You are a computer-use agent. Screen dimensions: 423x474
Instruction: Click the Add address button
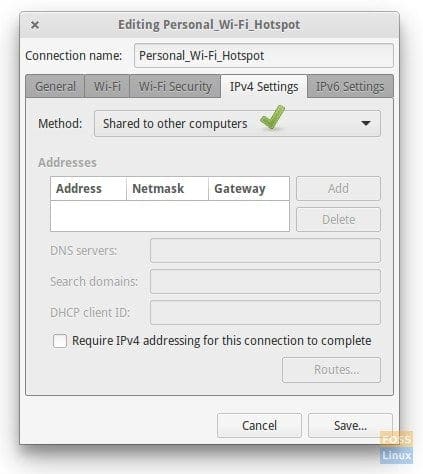pos(338,189)
